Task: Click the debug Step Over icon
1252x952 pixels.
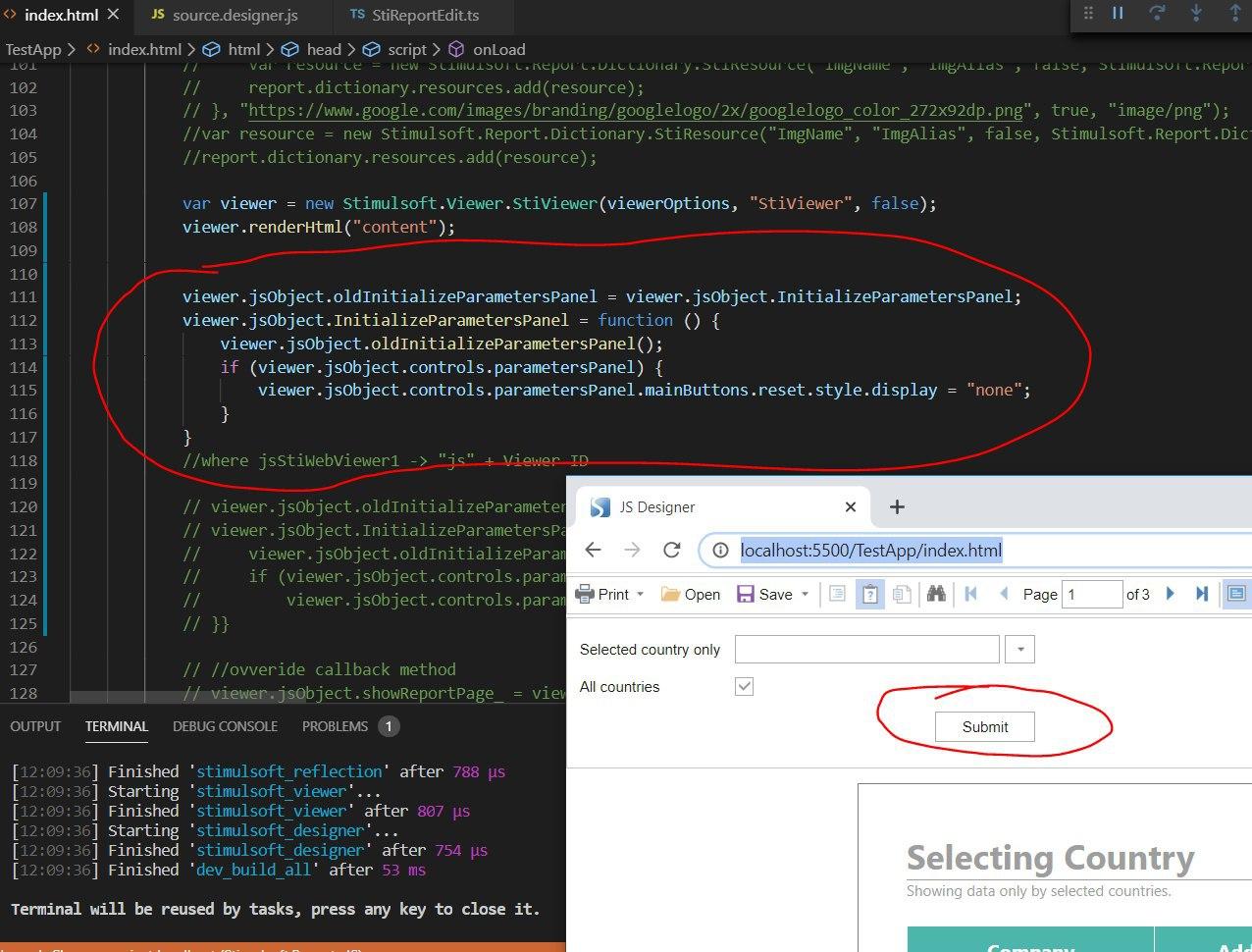Action: tap(1157, 13)
